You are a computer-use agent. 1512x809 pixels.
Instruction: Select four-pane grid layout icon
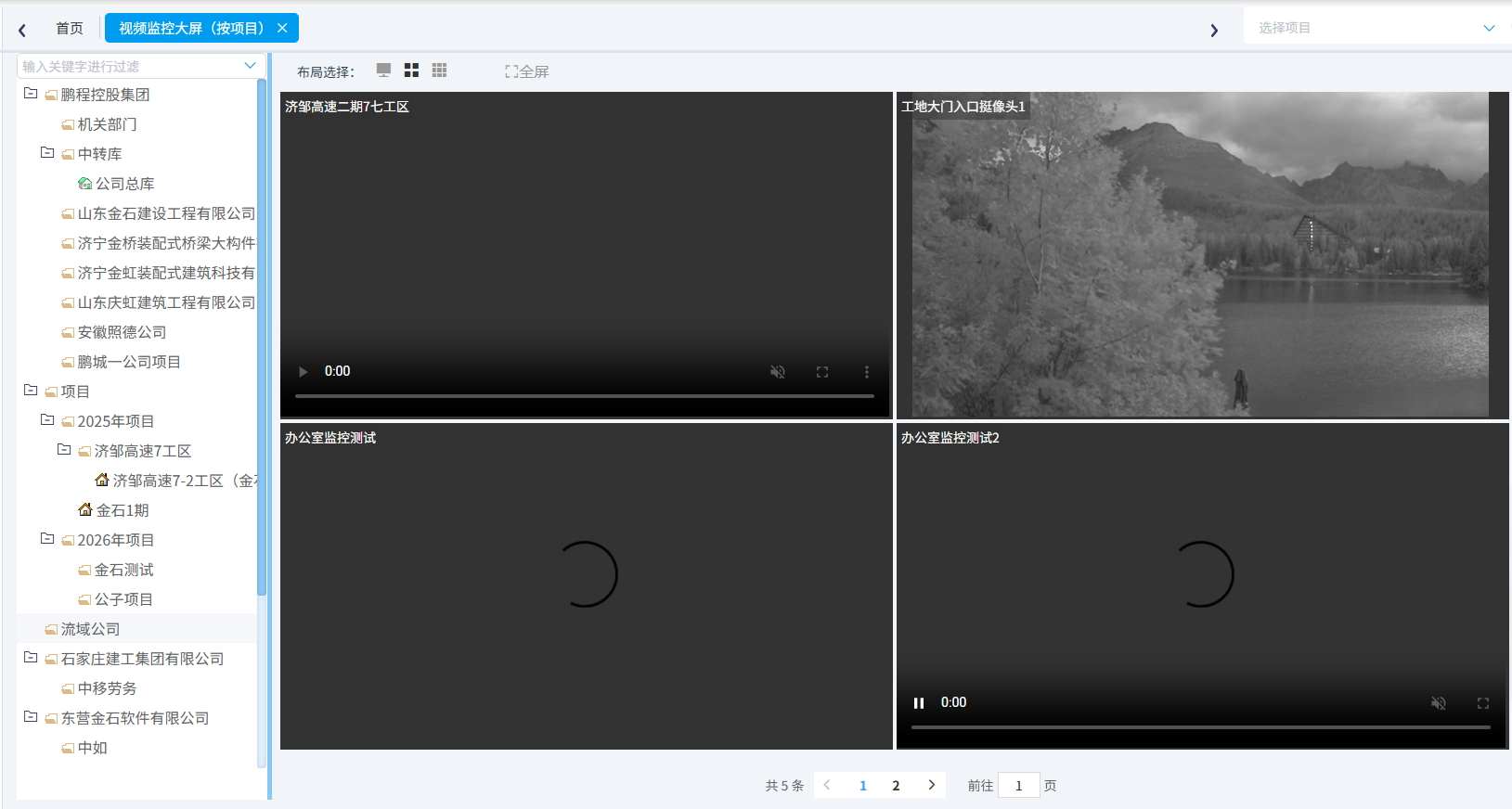411,71
